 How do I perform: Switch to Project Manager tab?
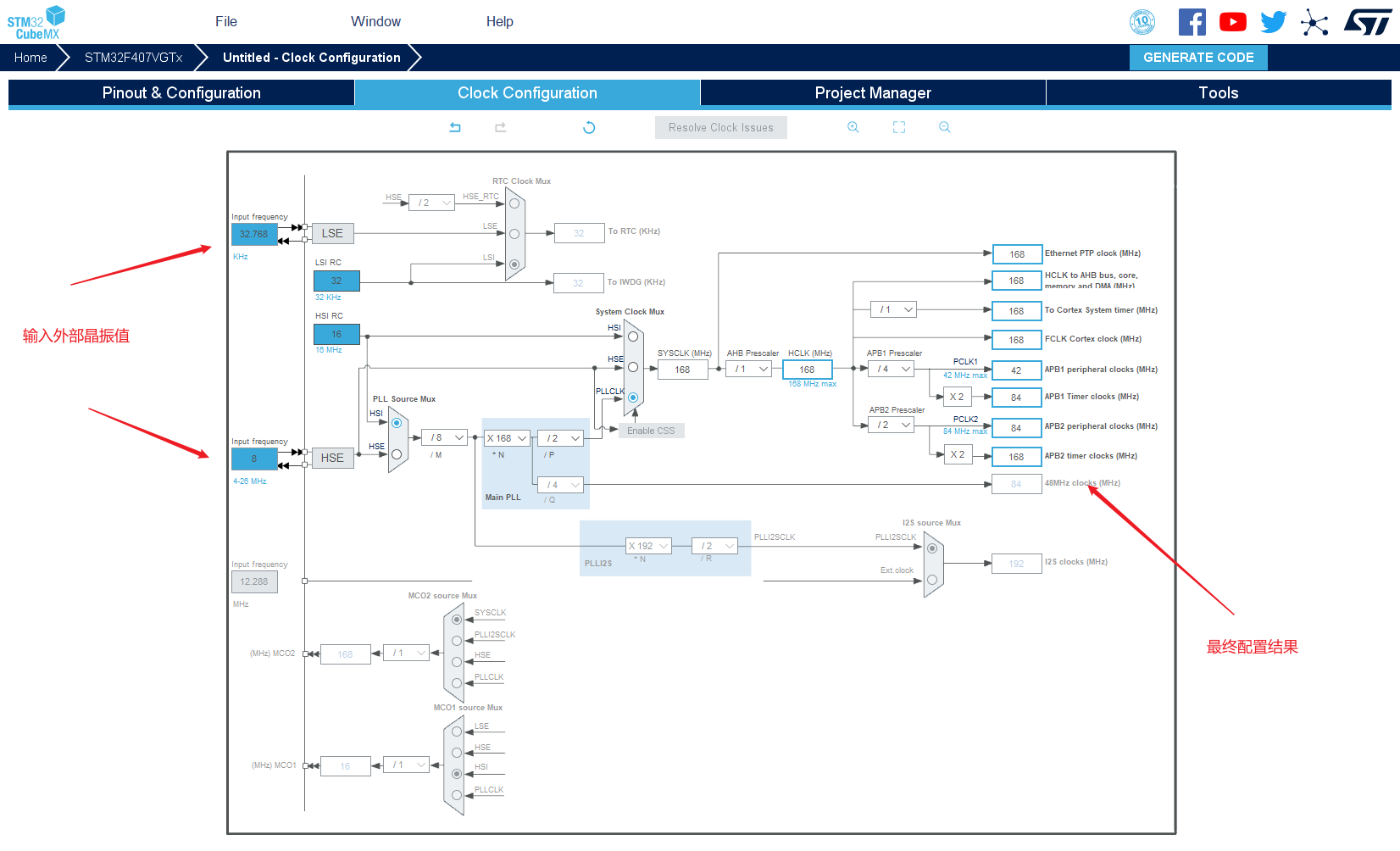(x=873, y=93)
